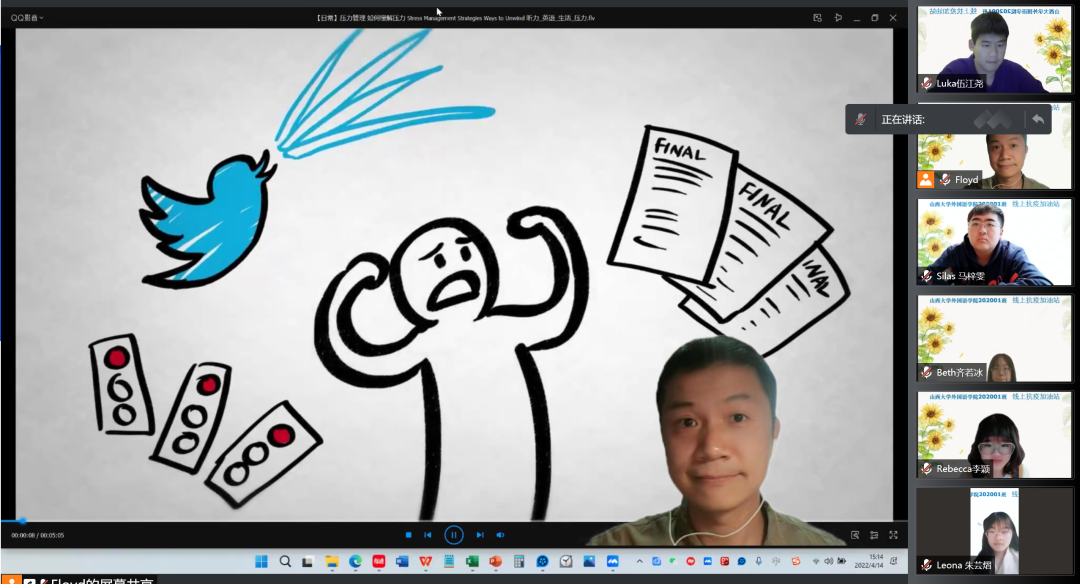Toggle fullscreen mode in the player
This screenshot has height=584, width=1080.
tap(893, 535)
